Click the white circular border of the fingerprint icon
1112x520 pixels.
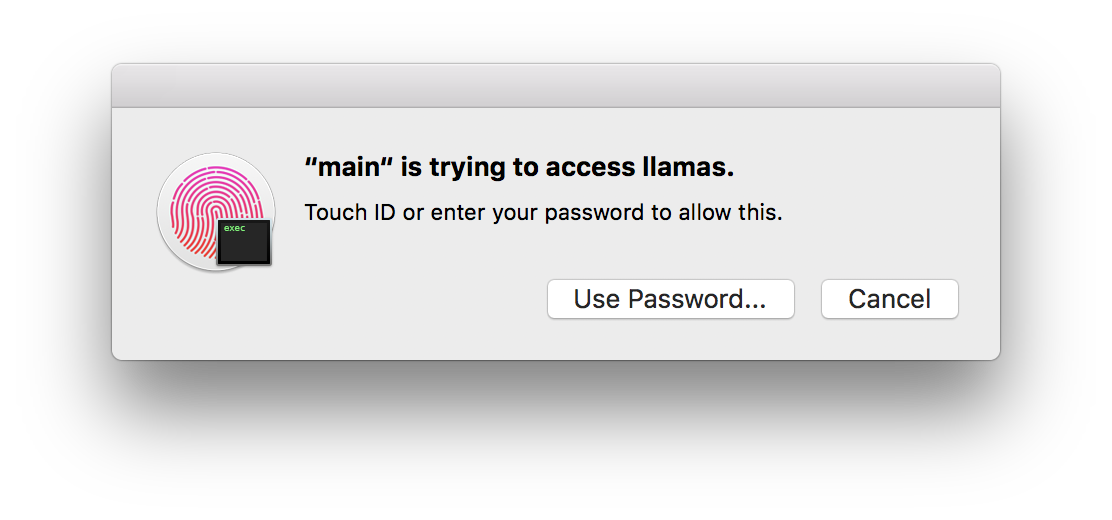tap(163, 210)
